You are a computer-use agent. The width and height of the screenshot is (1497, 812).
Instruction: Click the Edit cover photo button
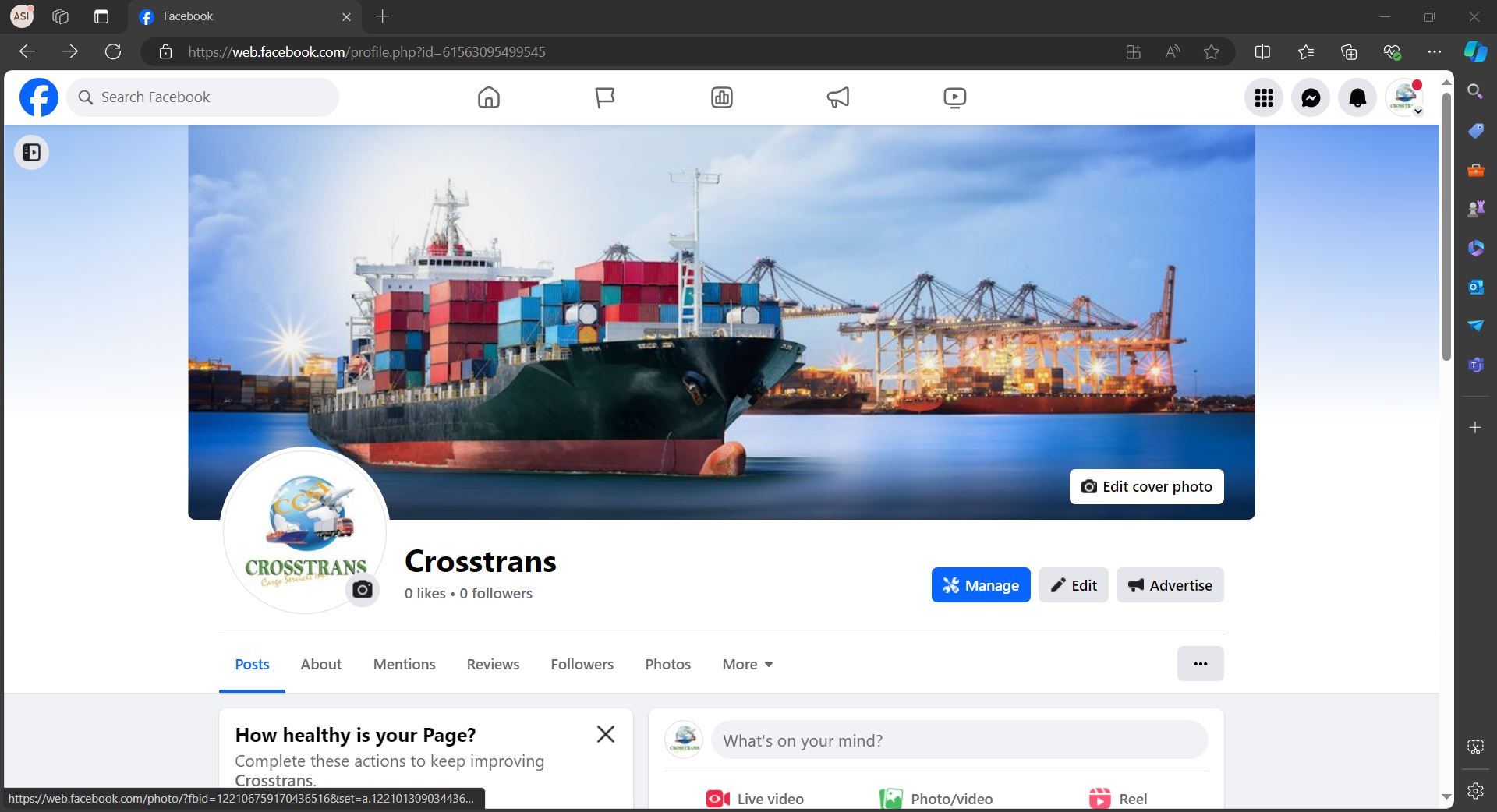point(1146,486)
